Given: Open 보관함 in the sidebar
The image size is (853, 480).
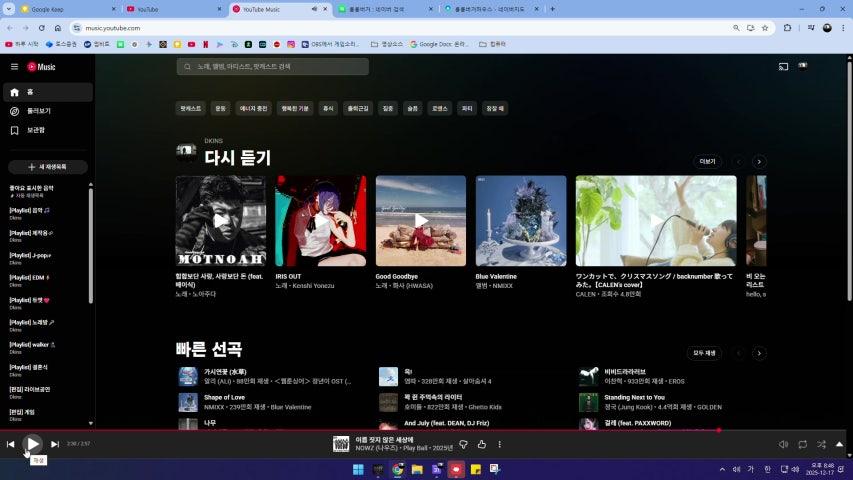Looking at the screenshot, I should pos(35,130).
